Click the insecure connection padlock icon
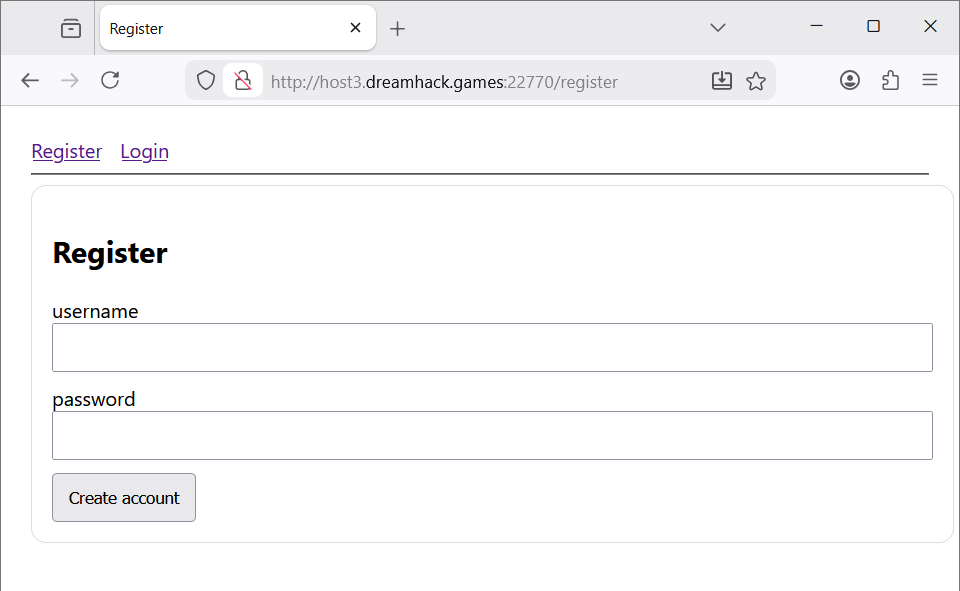960x591 pixels. [x=243, y=80]
